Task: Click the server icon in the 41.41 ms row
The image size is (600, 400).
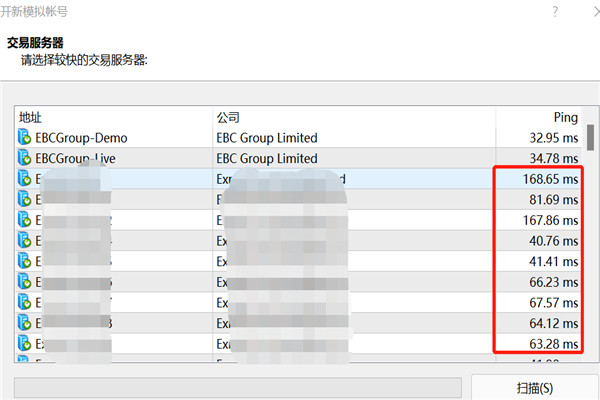Action: pos(24,261)
